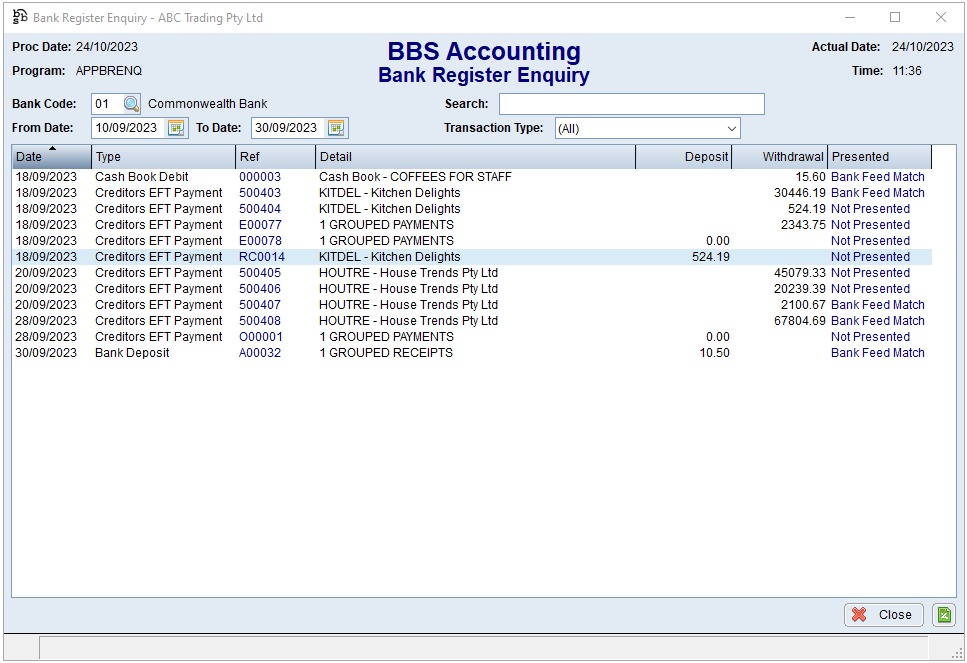Click the app icon in title bar
Image resolution: width=967 pixels, height=663 pixels.
(19, 17)
